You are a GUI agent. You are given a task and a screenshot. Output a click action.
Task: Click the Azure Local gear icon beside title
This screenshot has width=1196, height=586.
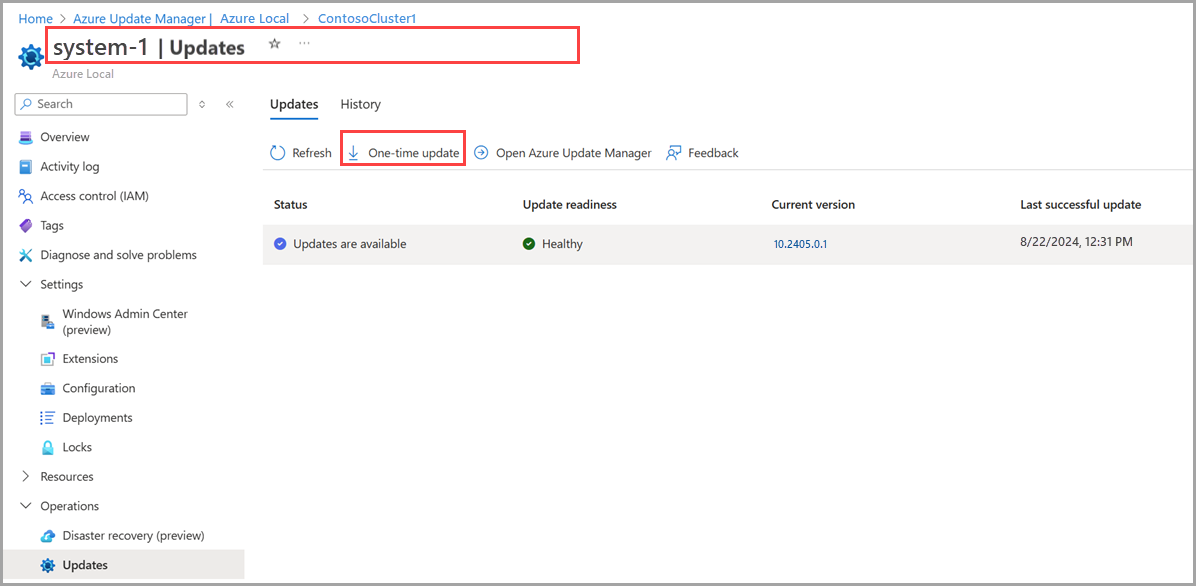[31, 57]
